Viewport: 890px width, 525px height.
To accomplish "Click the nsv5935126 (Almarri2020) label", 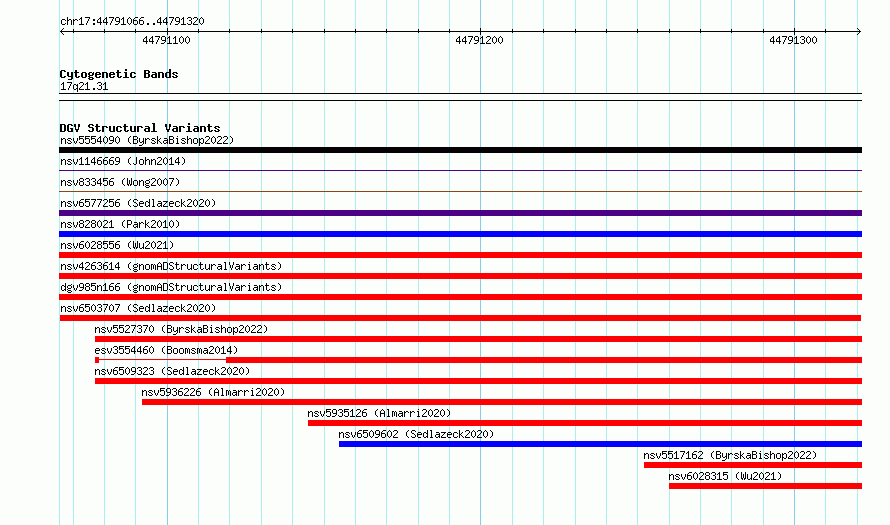I will point(379,413).
